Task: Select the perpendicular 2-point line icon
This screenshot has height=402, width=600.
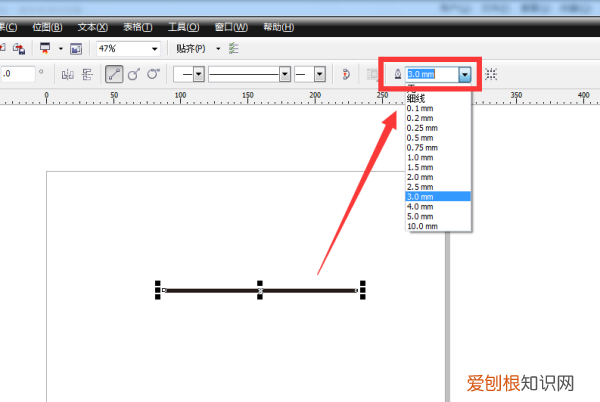Action: click(134, 74)
